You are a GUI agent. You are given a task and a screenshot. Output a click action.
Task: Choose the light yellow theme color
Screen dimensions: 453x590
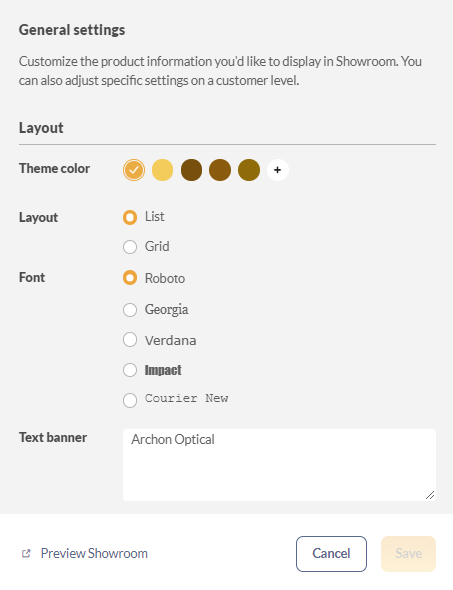point(163,170)
